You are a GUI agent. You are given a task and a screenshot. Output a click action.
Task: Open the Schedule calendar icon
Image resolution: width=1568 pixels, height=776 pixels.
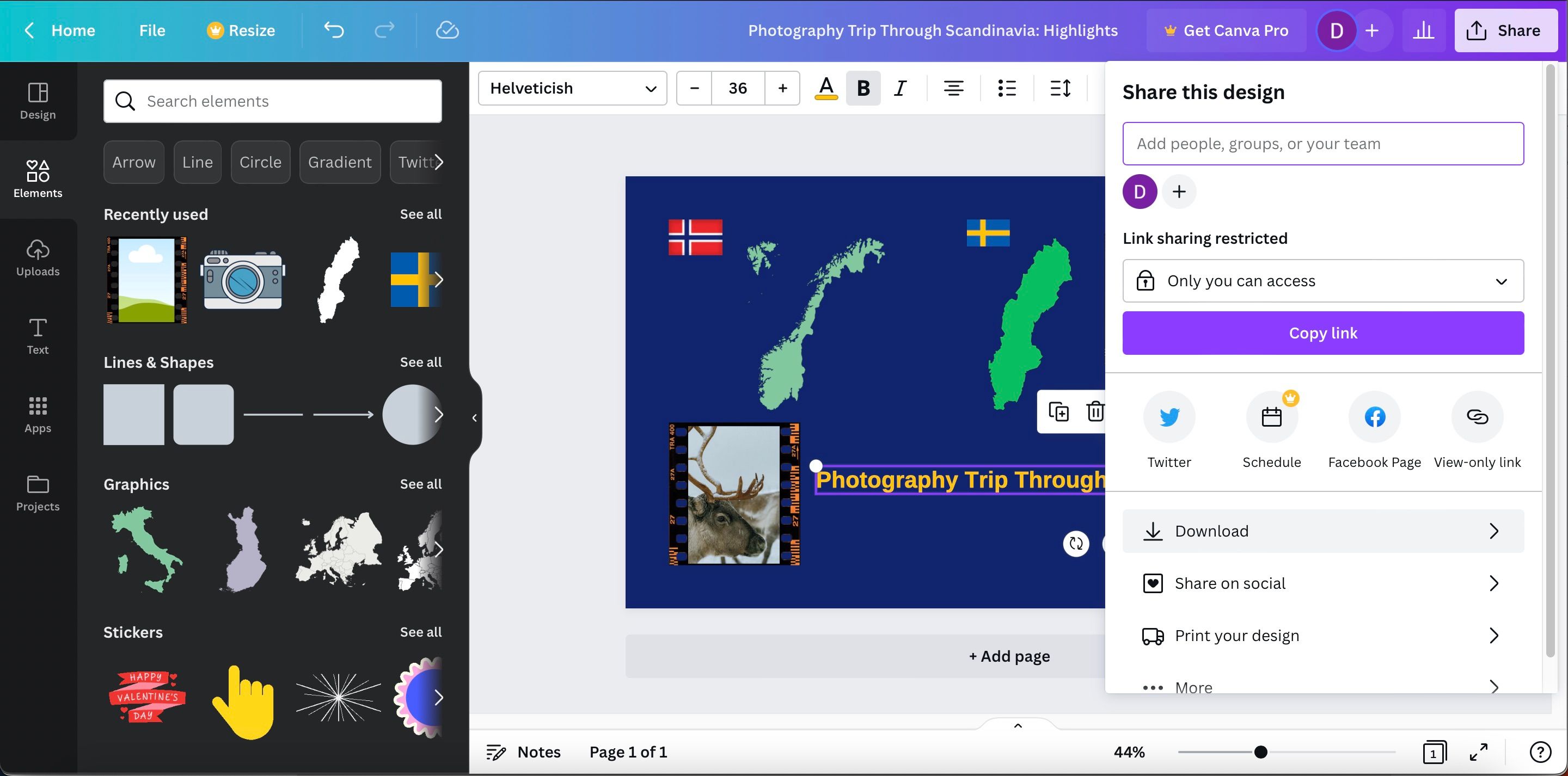click(x=1272, y=417)
